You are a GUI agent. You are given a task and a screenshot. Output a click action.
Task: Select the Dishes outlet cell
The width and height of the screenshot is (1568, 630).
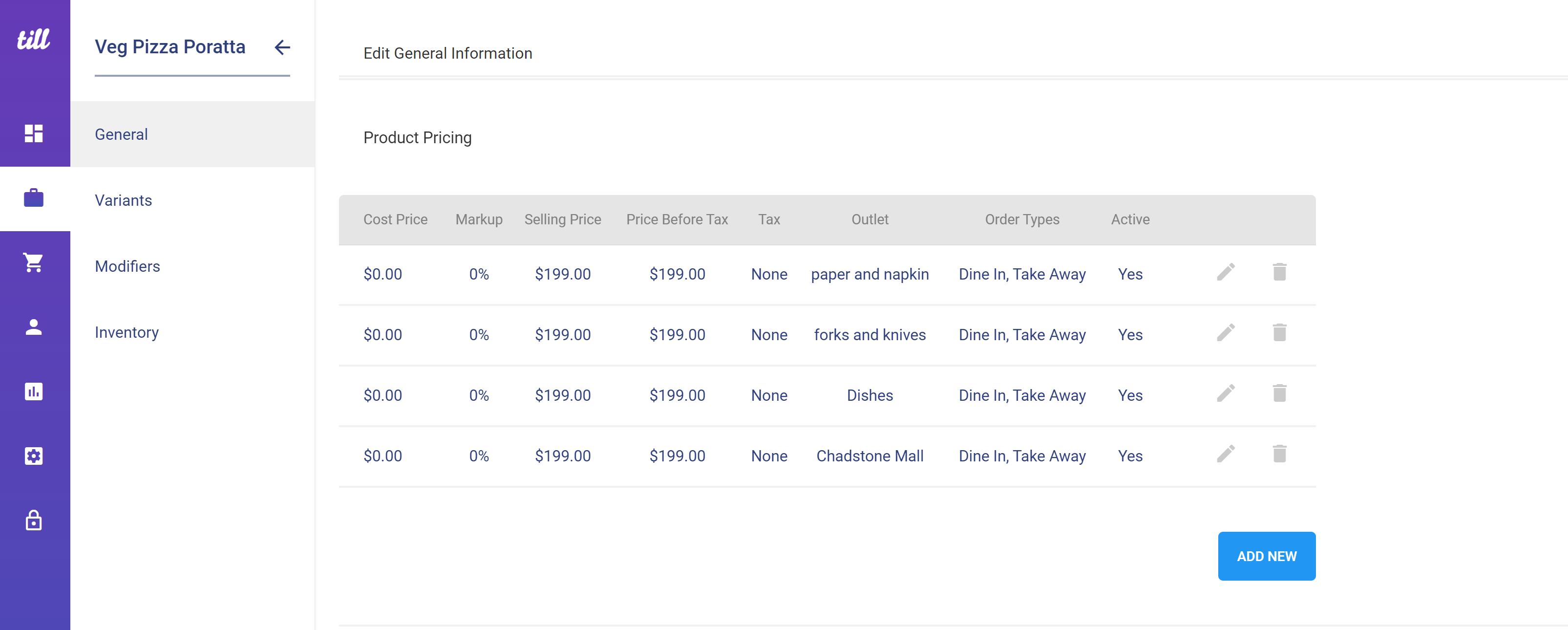tap(870, 395)
